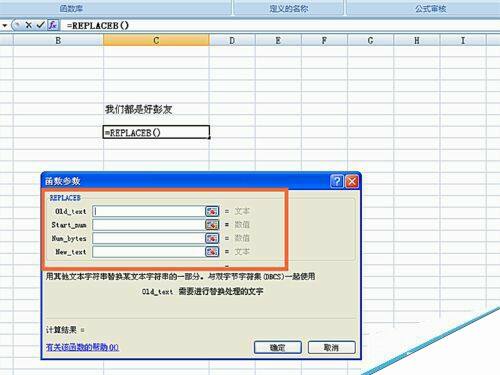The width and height of the screenshot is (500, 375).
Task: Click the 定义的名称 ribbon group label
Action: click(289, 8)
